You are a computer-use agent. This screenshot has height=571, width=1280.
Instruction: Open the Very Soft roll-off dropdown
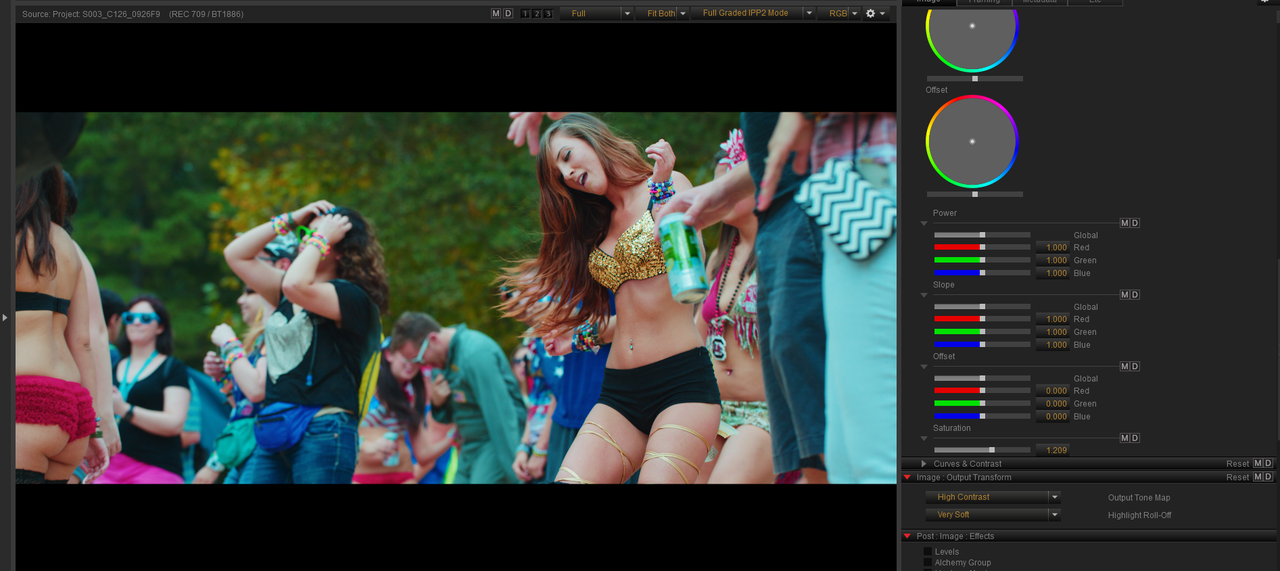click(x=992, y=515)
